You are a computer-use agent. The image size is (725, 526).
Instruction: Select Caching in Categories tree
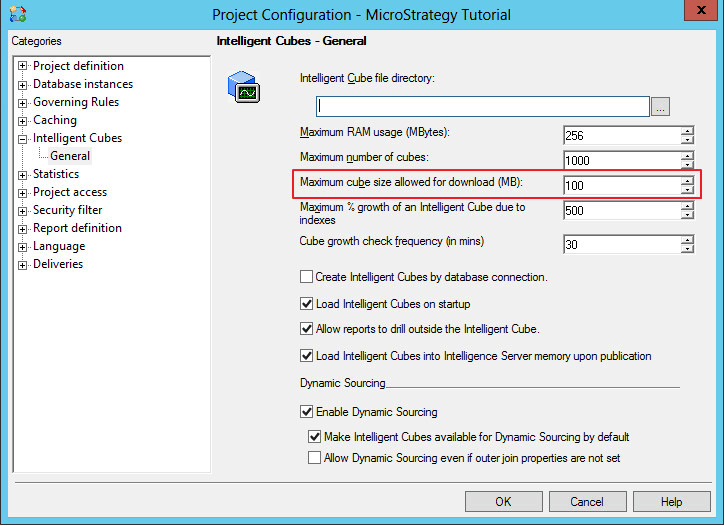pyautogui.click(x=55, y=120)
